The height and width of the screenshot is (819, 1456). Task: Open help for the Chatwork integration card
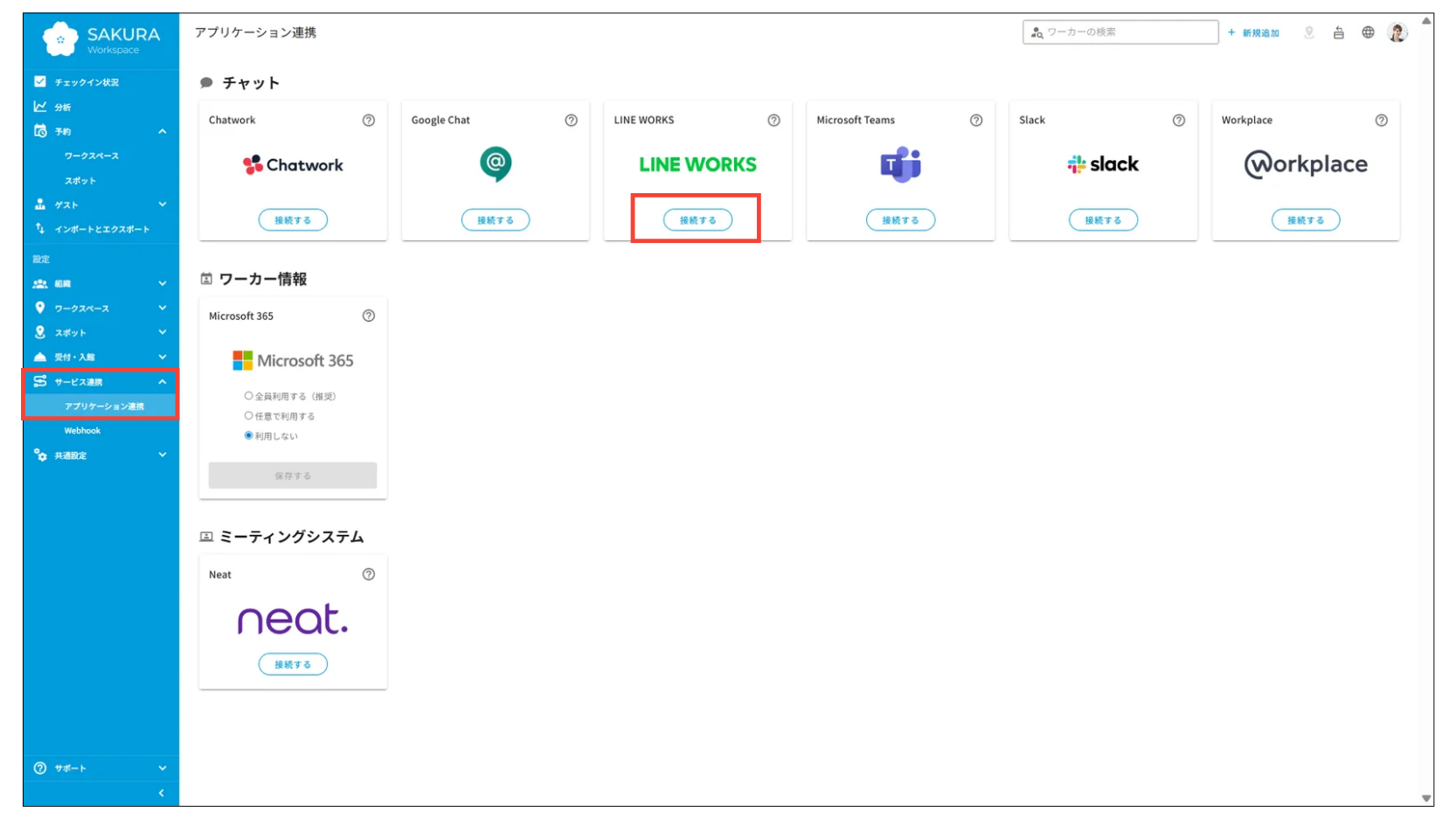368,121
